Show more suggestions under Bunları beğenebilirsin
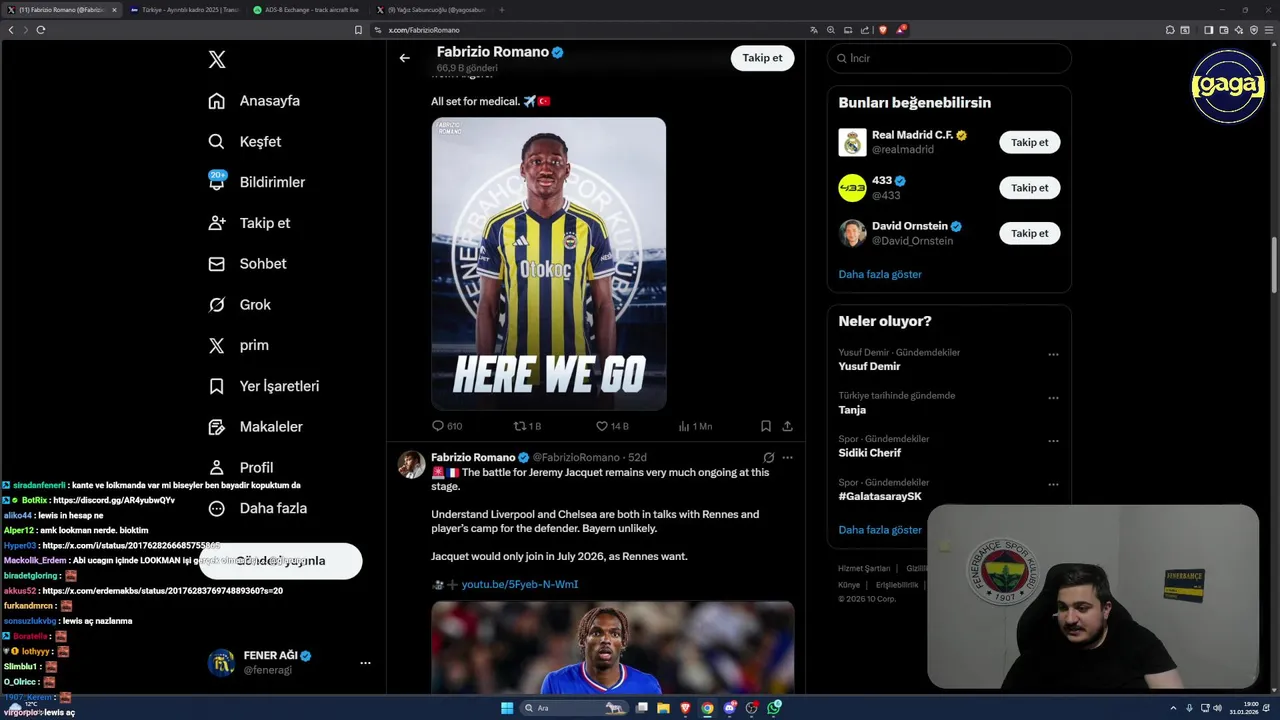Image resolution: width=1280 pixels, height=720 pixels. click(880, 274)
